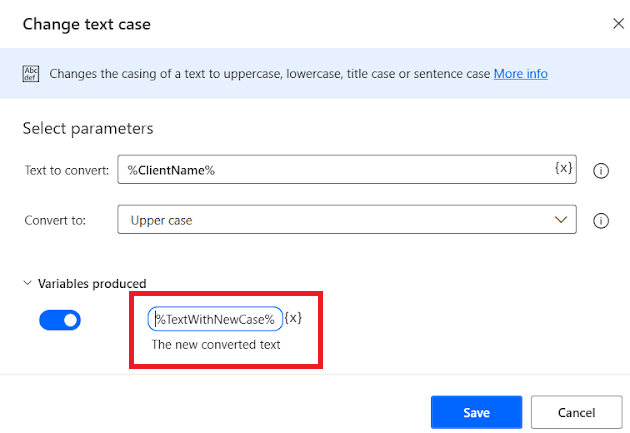Click the 'The new converted text' description
Viewport: 630px width, 433px height.
pos(216,345)
